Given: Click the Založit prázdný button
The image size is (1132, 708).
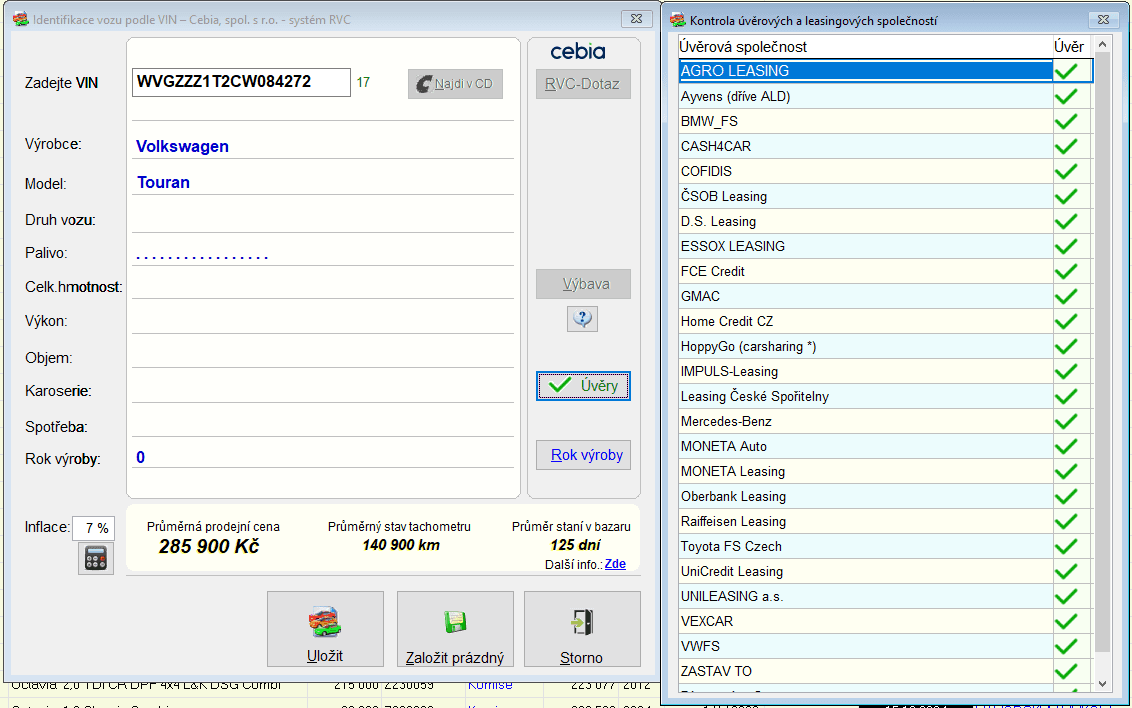Looking at the screenshot, I should pyautogui.click(x=455, y=629).
